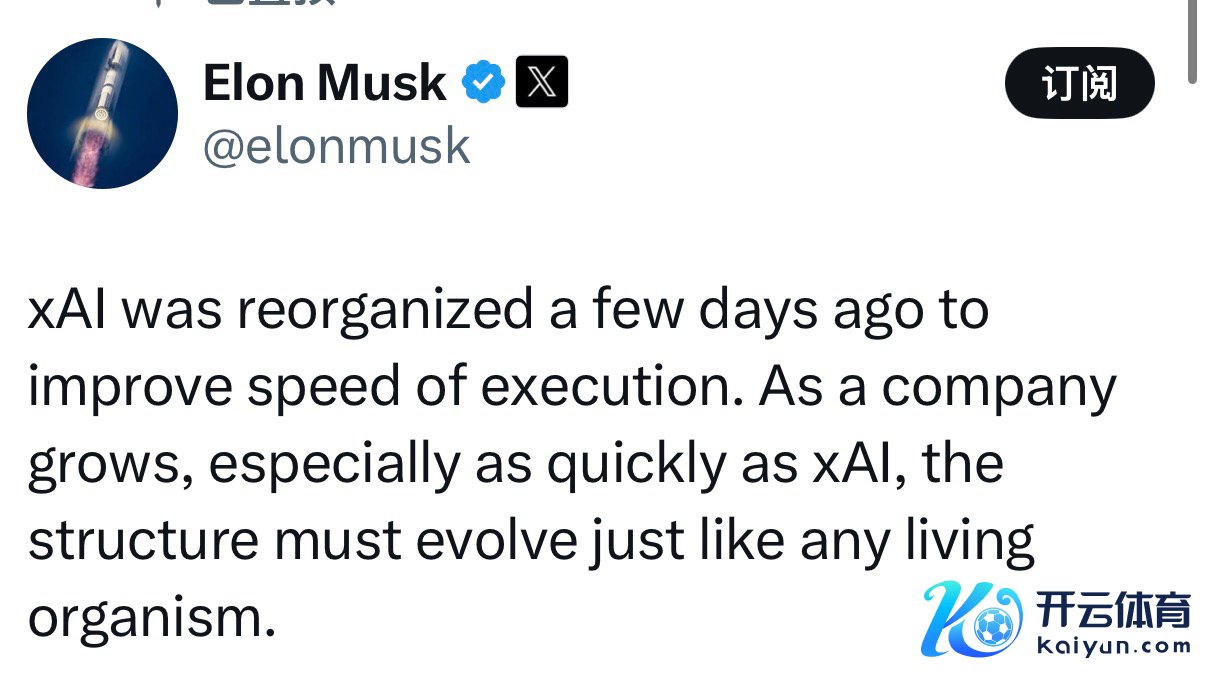Click the X affiliation badge icon
This screenshot has height=679, width=1206.
click(x=541, y=82)
